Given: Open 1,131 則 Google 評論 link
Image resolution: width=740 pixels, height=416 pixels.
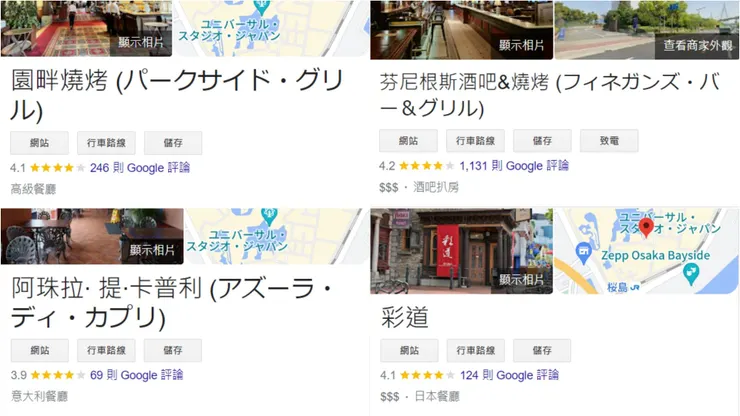Looking at the screenshot, I should coord(514,166).
